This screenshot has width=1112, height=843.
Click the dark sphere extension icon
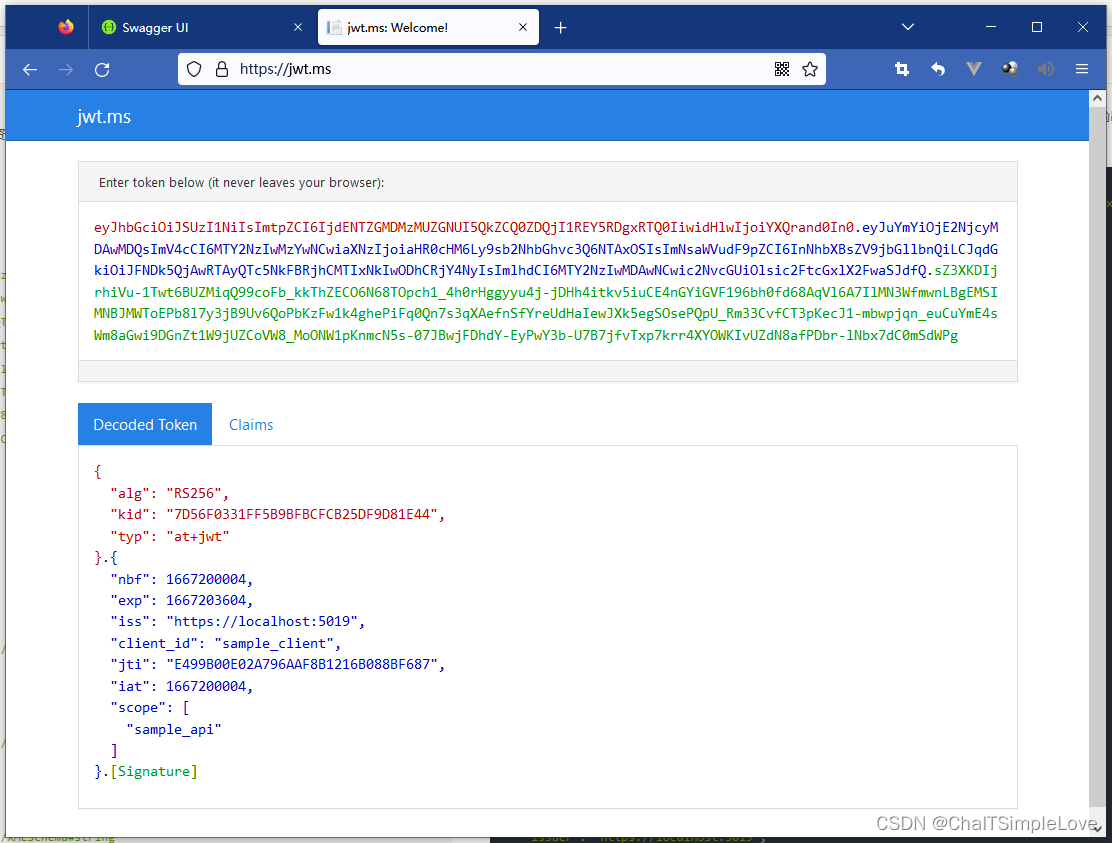coord(1010,69)
